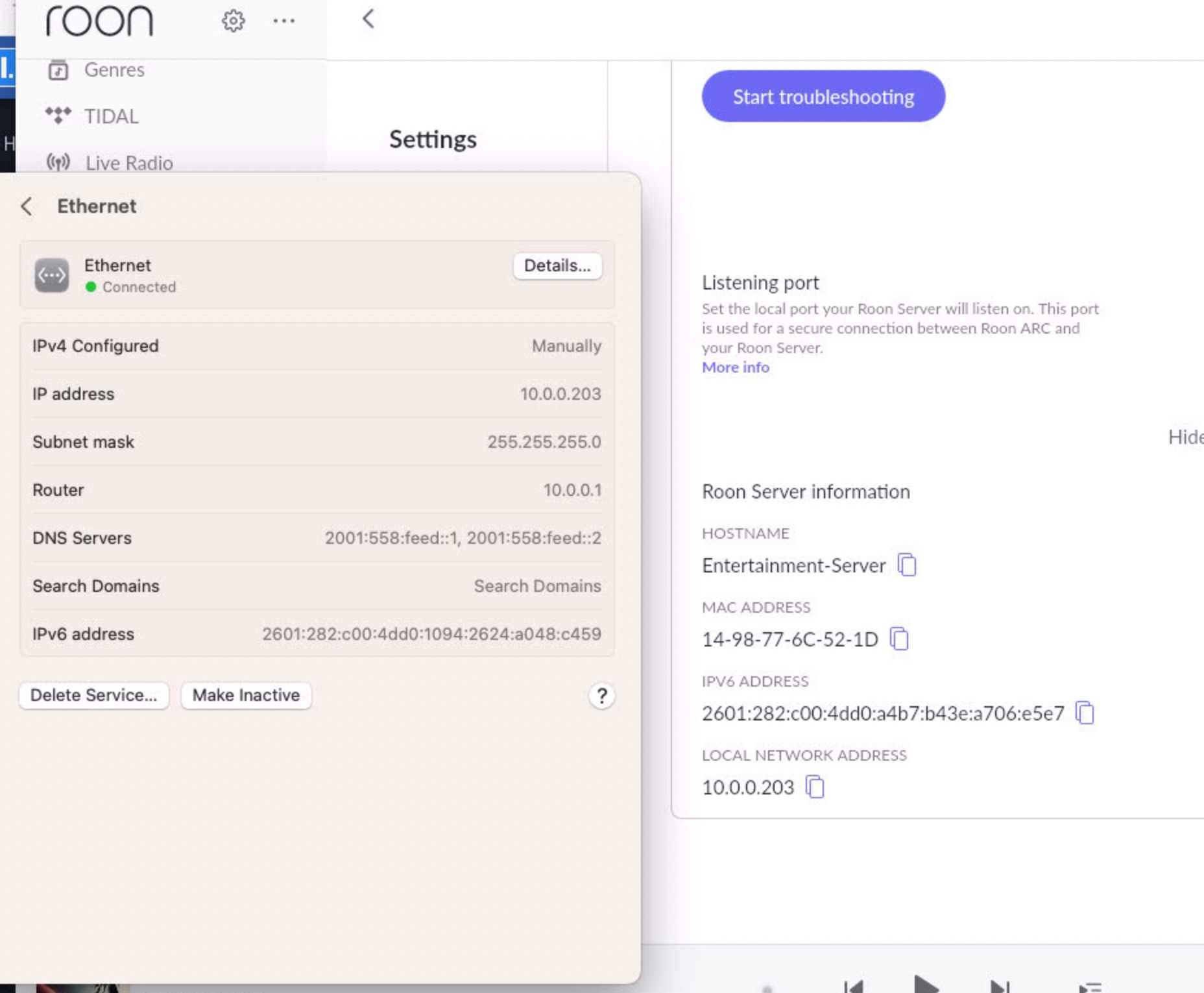Viewport: 1204px width, 993px height.
Task: Click the roon logo
Action: point(99,21)
